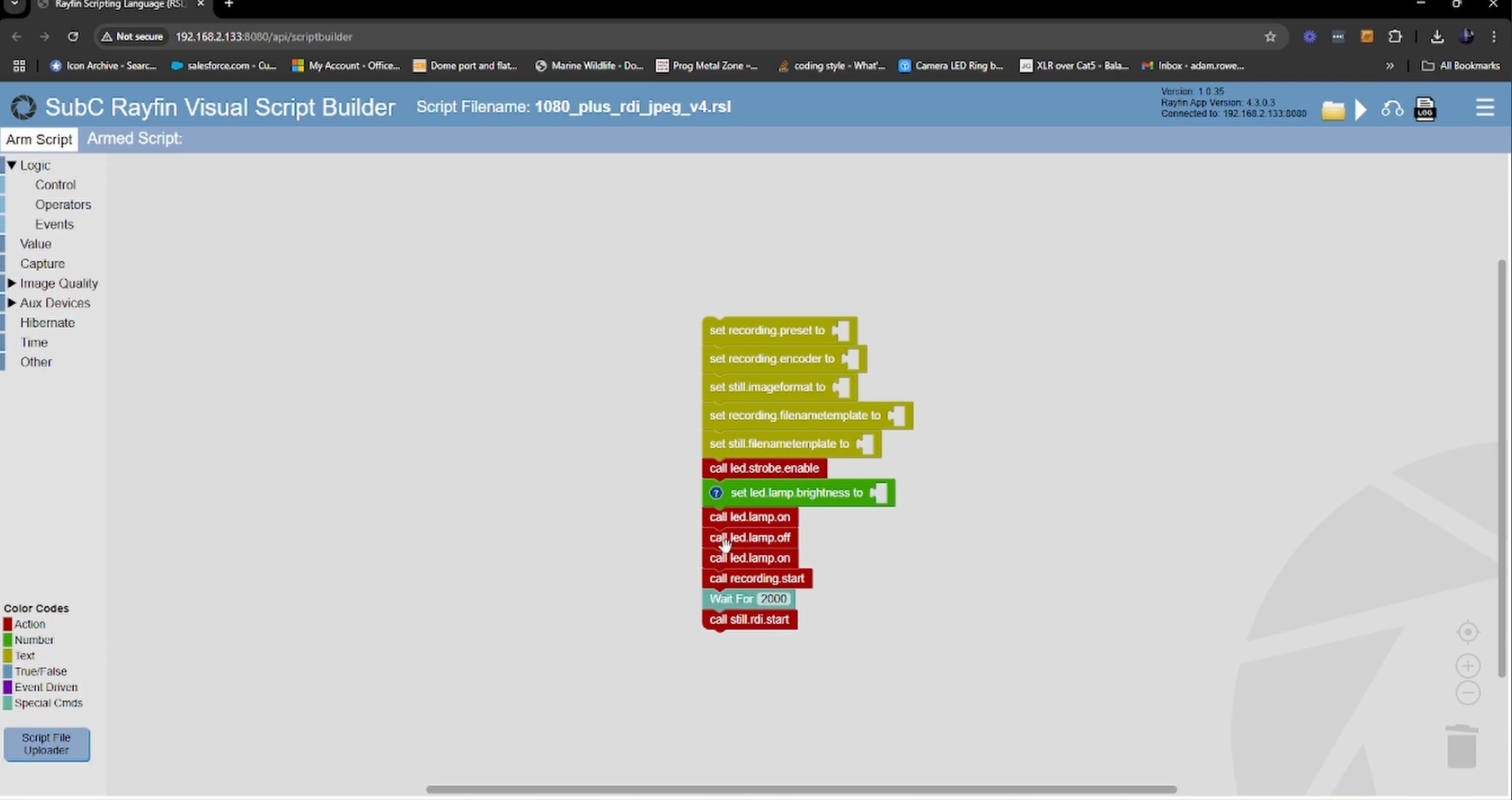Bookmark this page with star icon
Viewport: 1512px width, 800px height.
(x=1270, y=37)
